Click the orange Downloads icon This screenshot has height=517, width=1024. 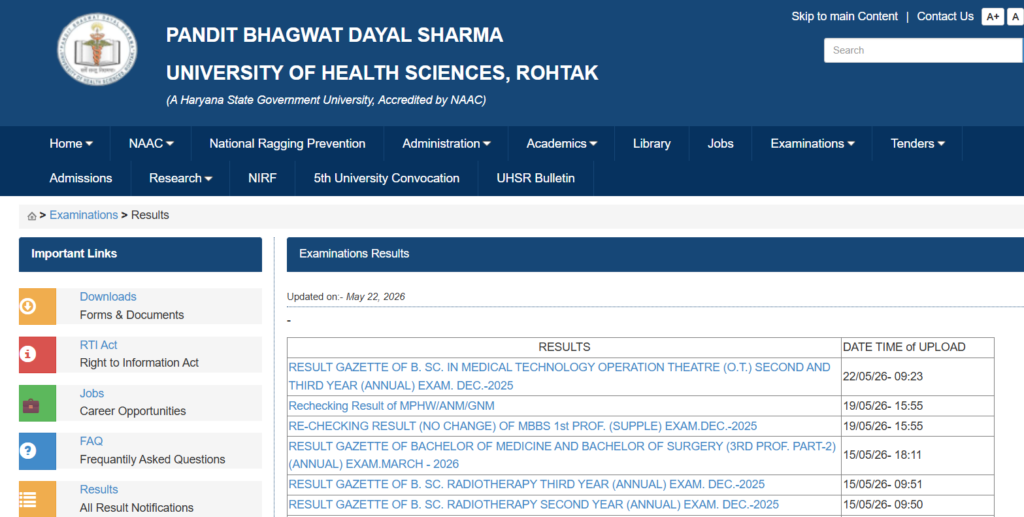pos(37,306)
